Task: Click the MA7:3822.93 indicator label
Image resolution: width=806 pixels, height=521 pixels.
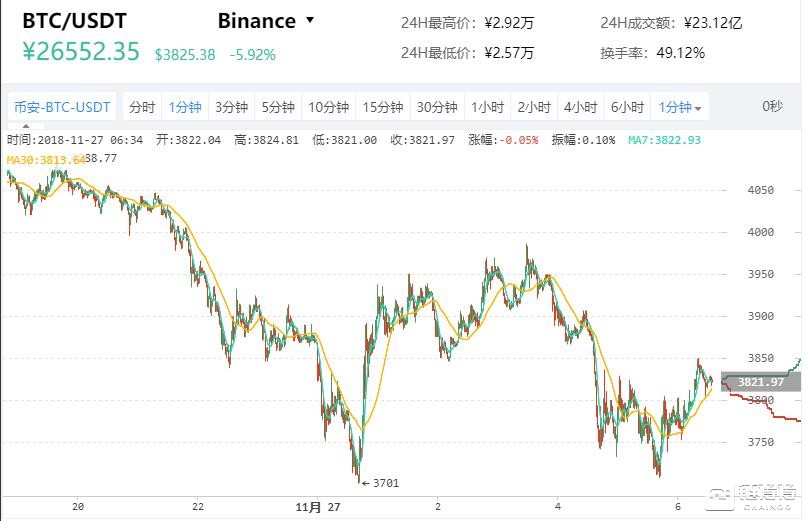Action: point(664,140)
